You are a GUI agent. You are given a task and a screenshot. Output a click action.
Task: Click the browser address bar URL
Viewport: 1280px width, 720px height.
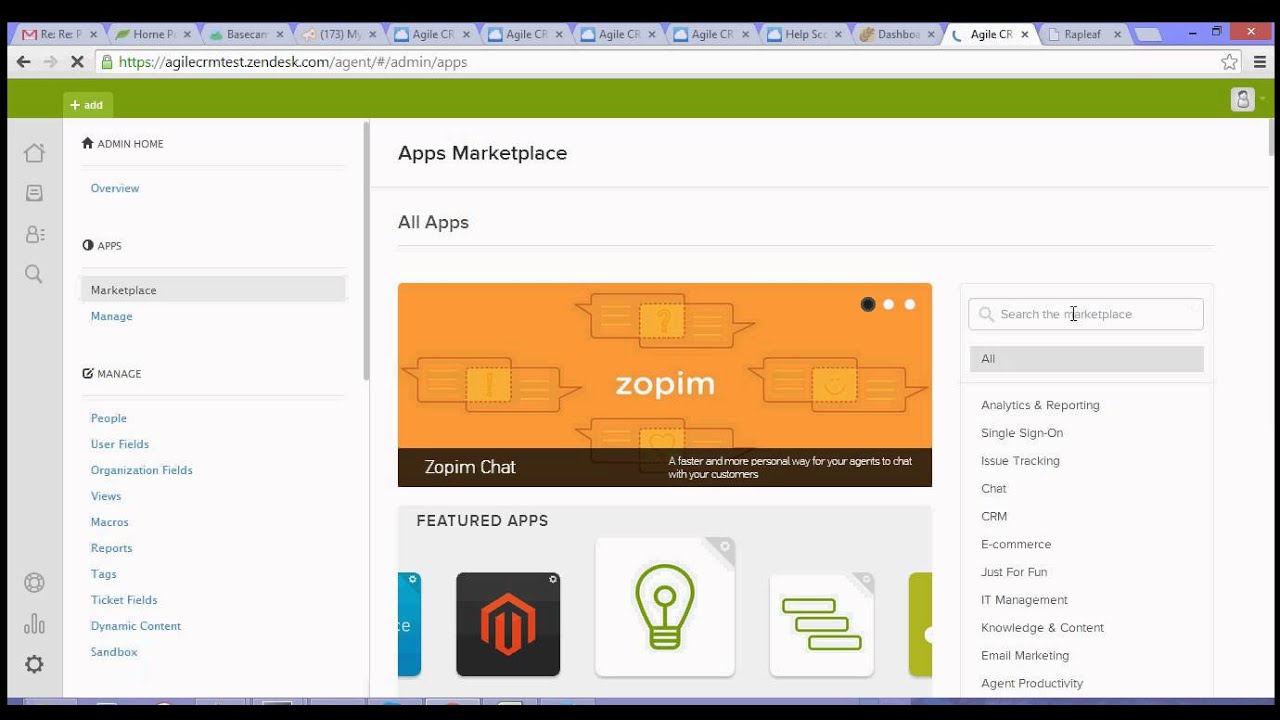click(x=293, y=62)
